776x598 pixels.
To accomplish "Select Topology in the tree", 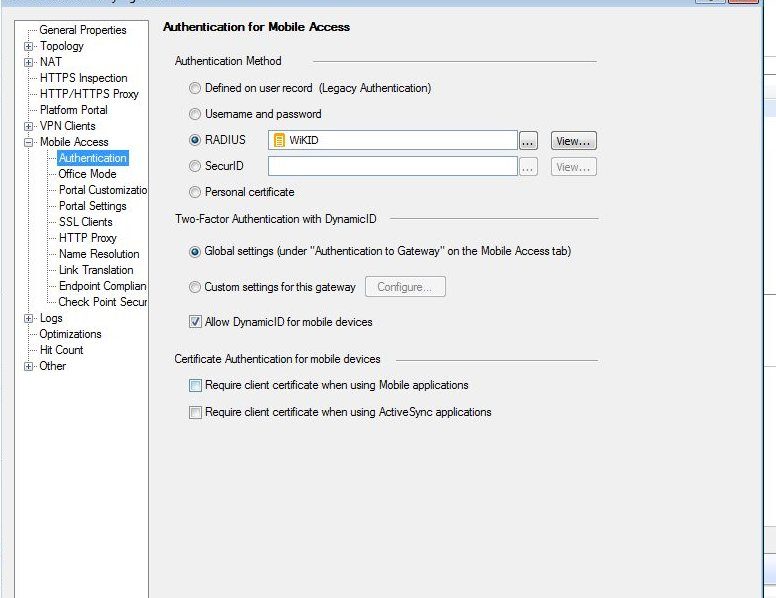I will click(x=62, y=46).
